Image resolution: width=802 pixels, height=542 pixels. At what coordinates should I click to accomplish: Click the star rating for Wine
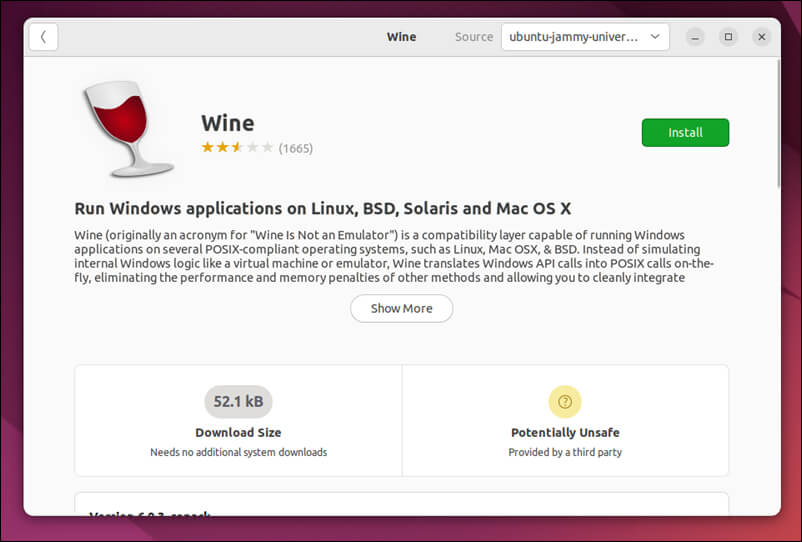pyautogui.click(x=237, y=148)
